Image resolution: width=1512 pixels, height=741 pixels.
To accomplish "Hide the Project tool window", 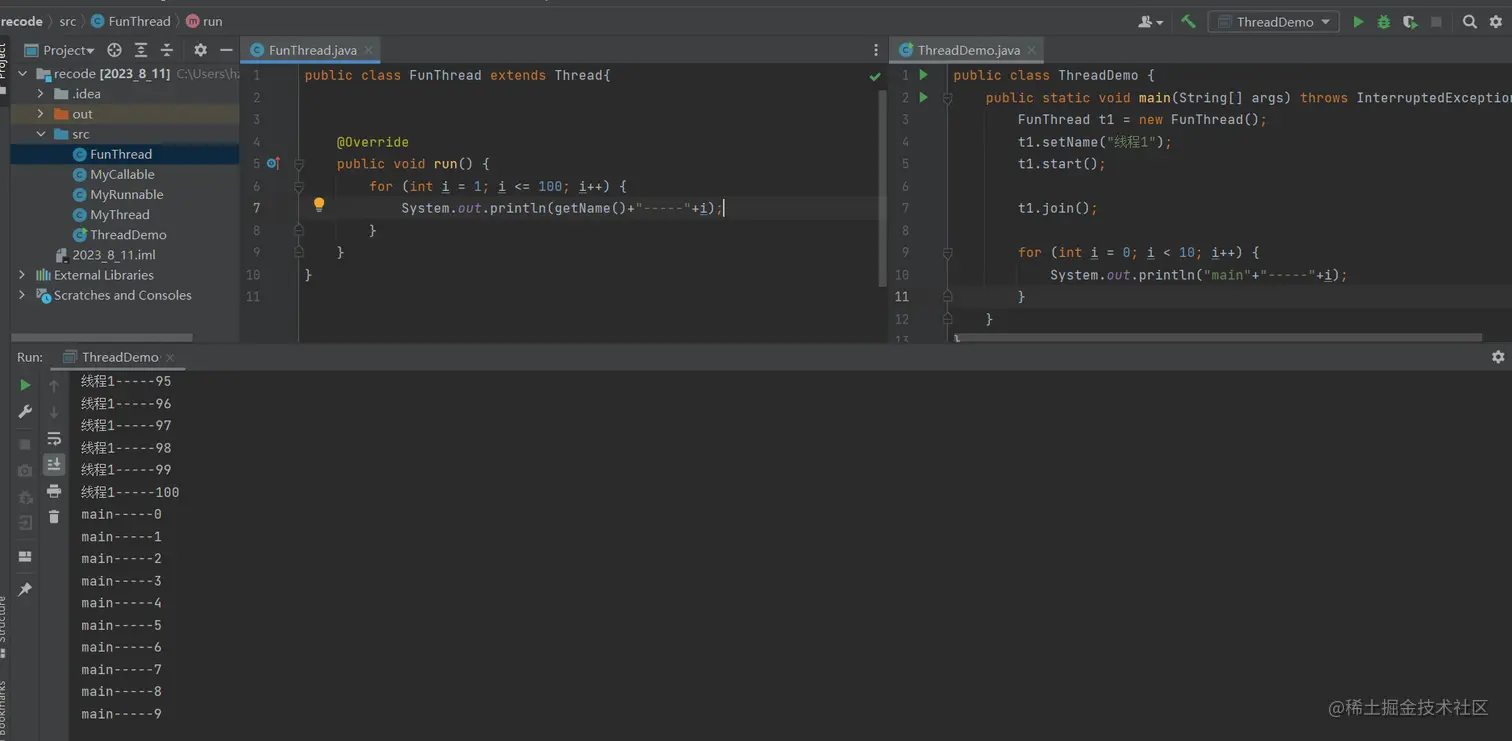I will click(x=226, y=50).
